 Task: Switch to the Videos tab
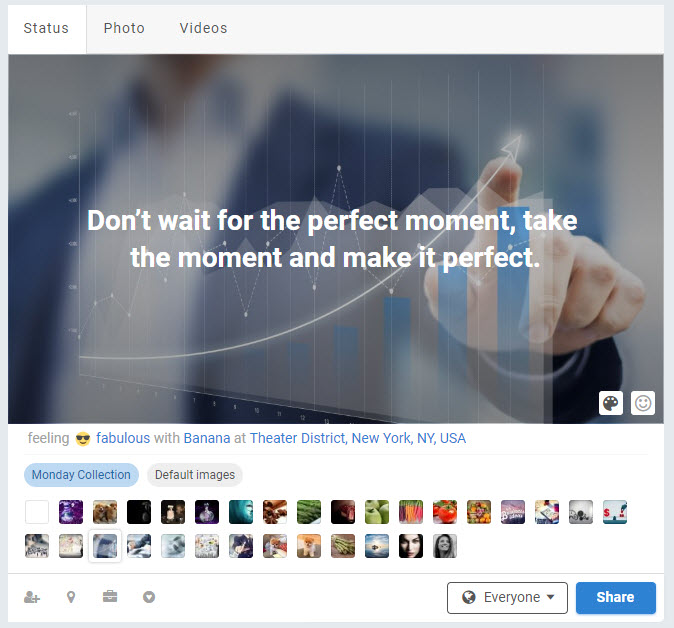pos(203,28)
